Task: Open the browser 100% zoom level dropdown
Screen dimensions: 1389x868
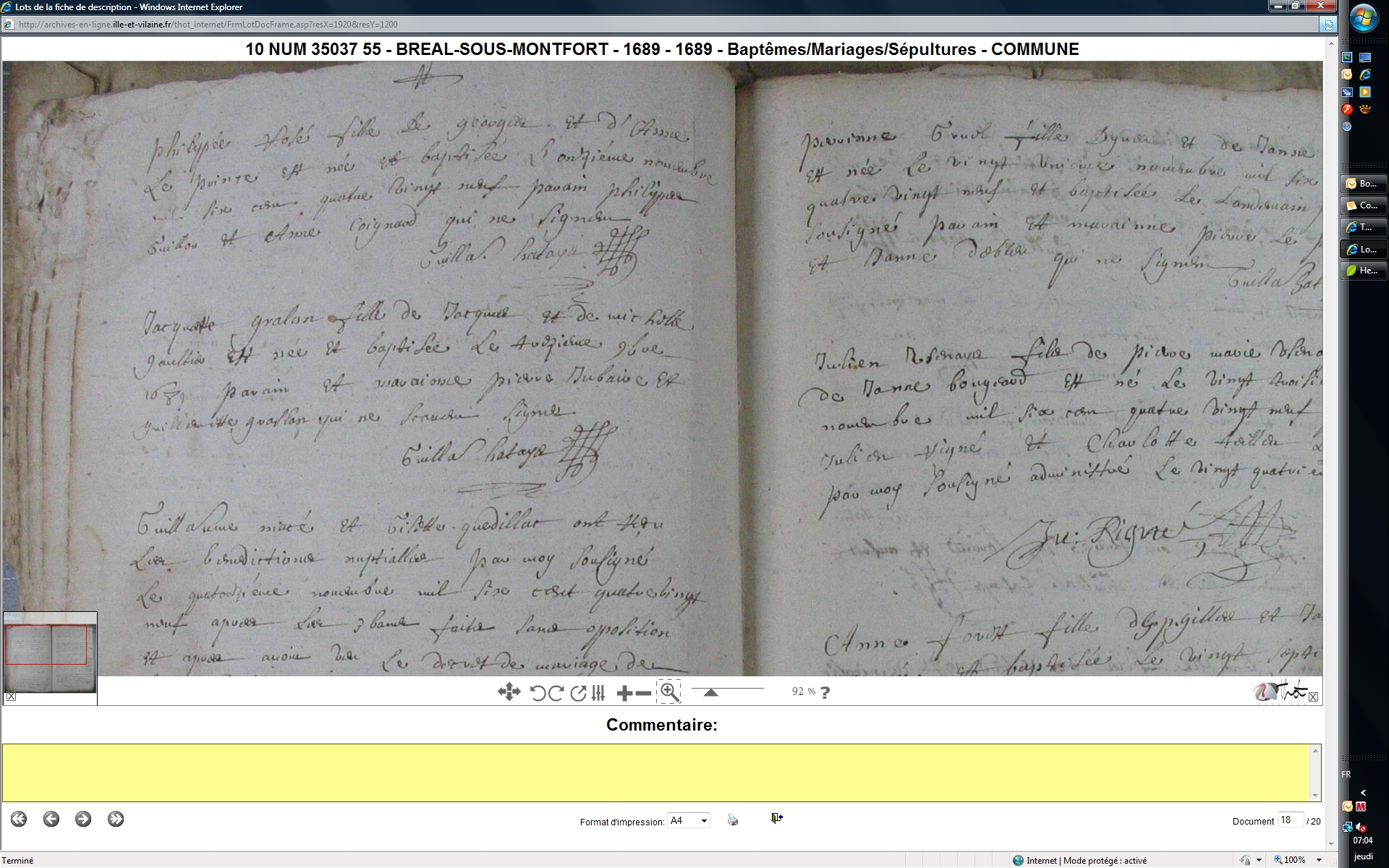Action: pyautogui.click(x=1319, y=860)
